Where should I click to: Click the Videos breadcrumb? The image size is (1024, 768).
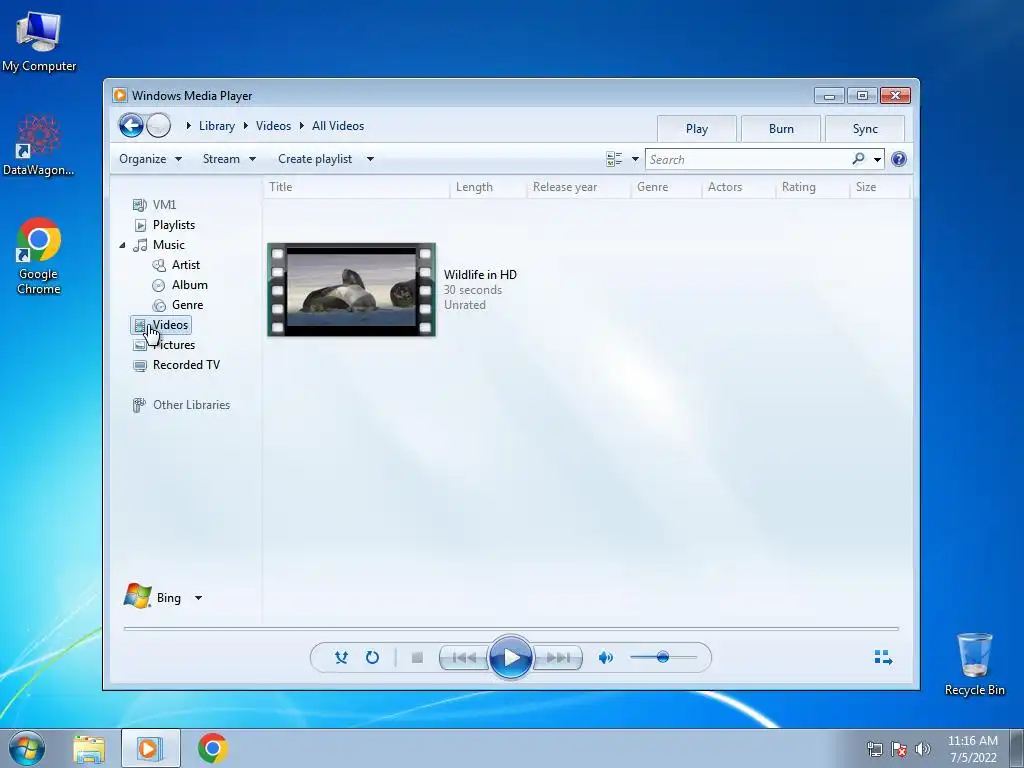pos(273,126)
